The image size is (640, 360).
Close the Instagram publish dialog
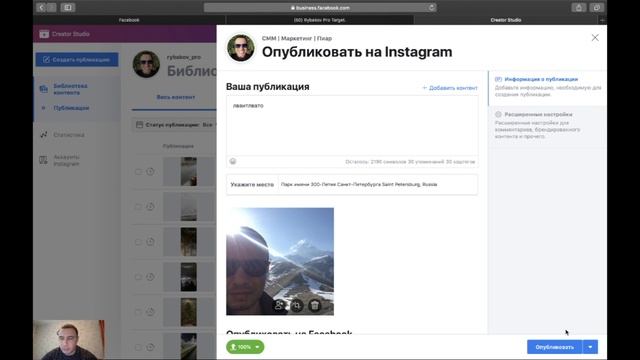pyautogui.click(x=595, y=38)
